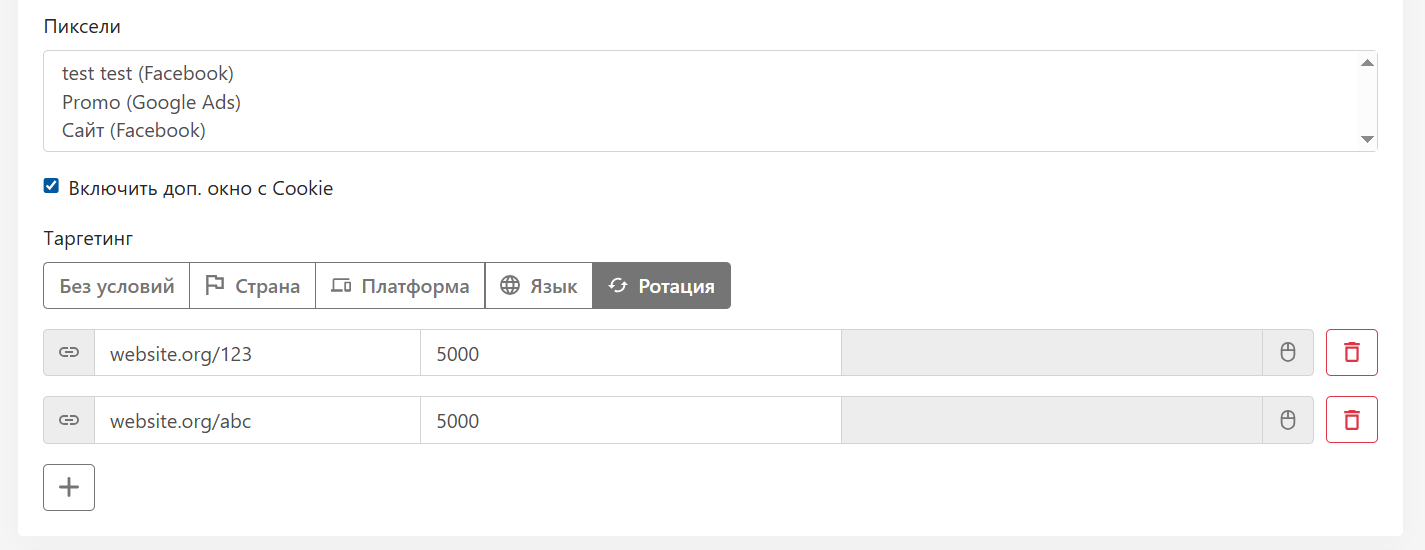Click link icon beside website.org/abc

(69, 420)
